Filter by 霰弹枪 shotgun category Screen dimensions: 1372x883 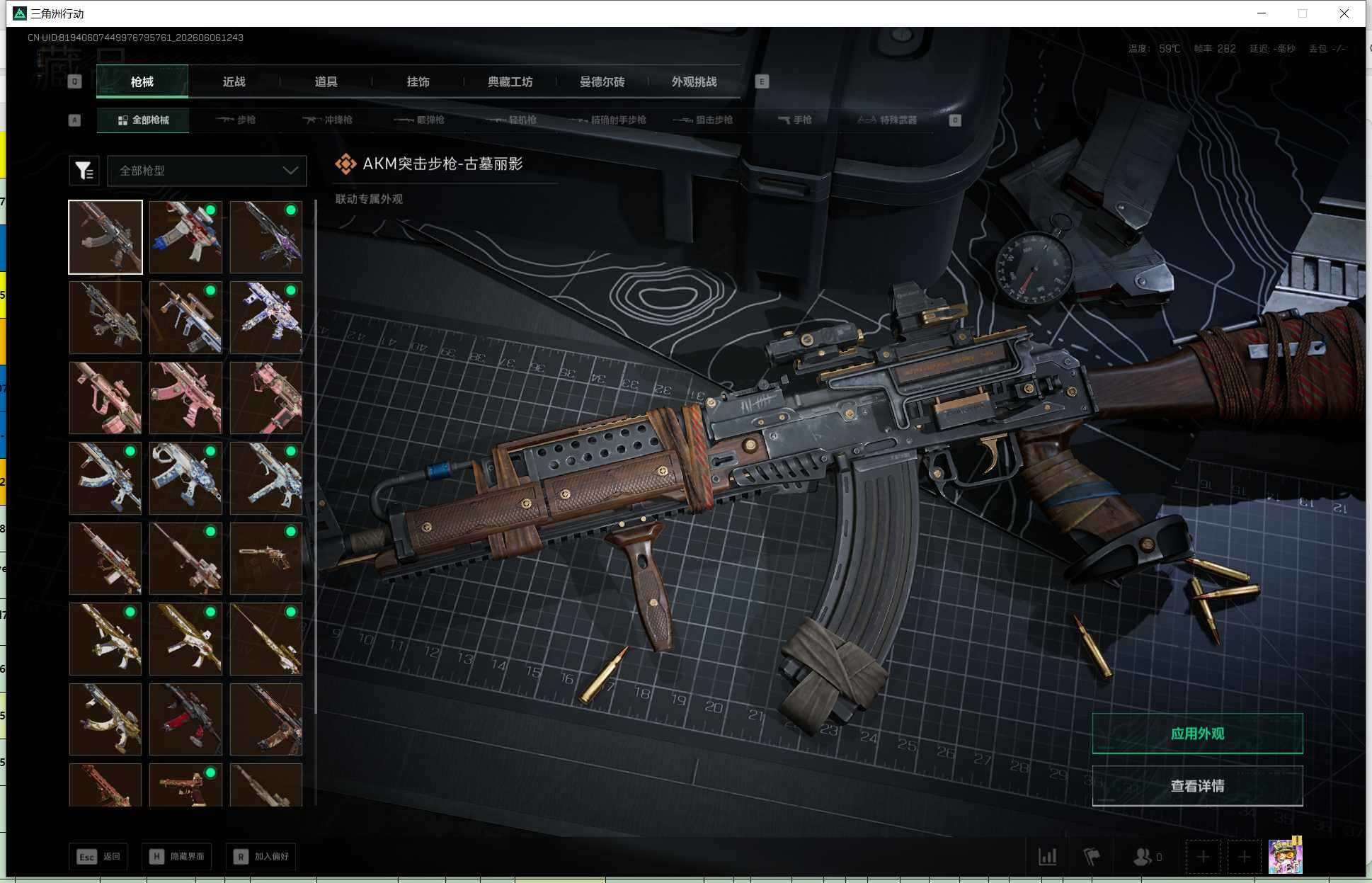coord(419,120)
